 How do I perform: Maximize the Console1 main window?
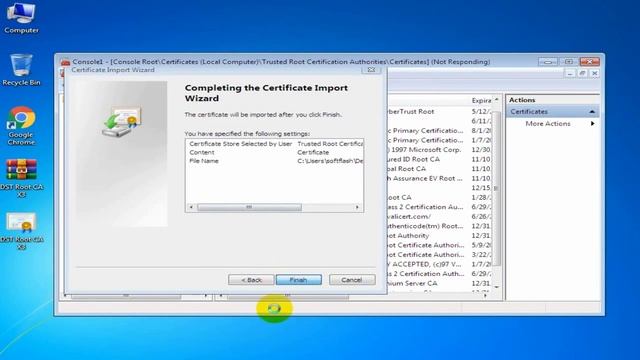coord(569,62)
